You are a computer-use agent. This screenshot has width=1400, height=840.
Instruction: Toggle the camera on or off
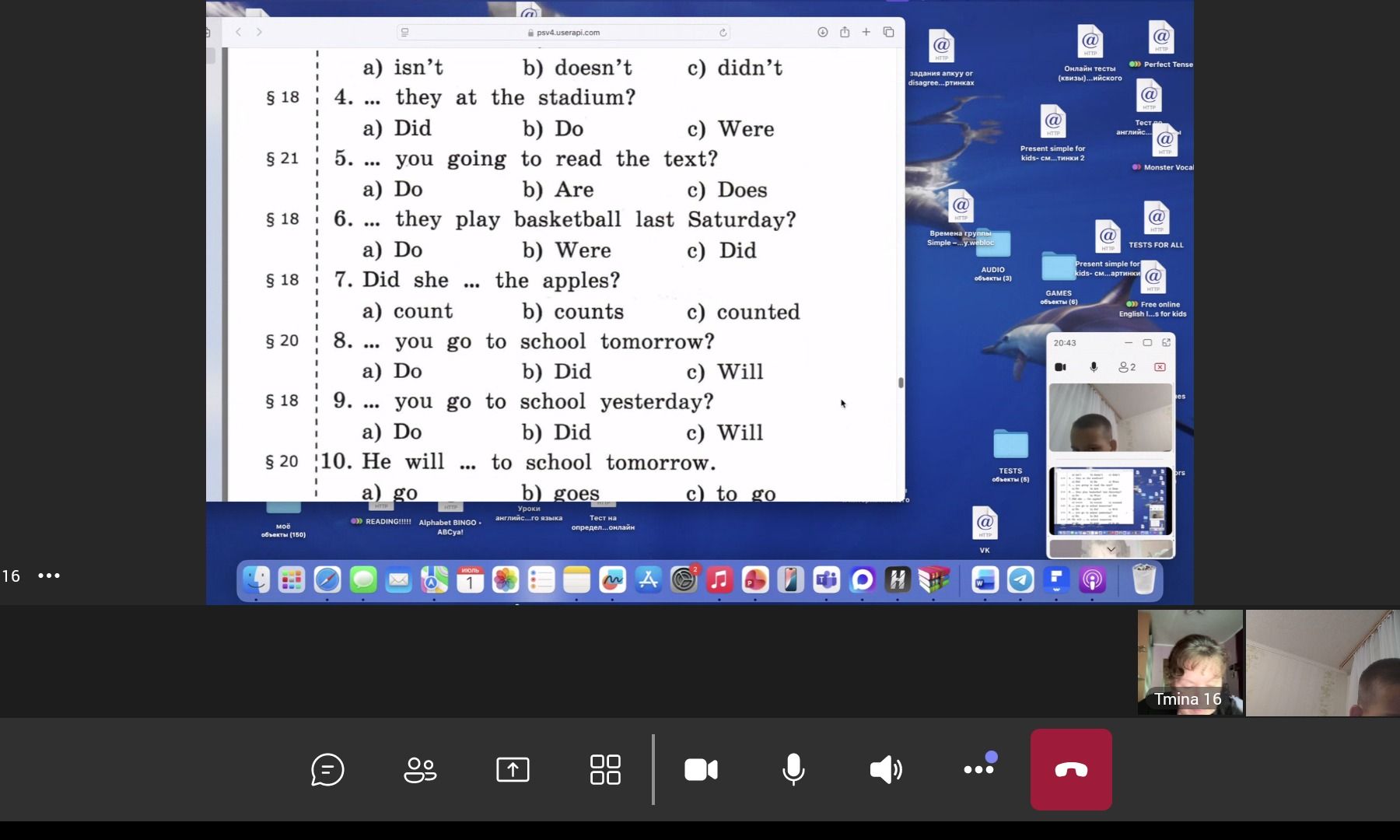point(701,770)
